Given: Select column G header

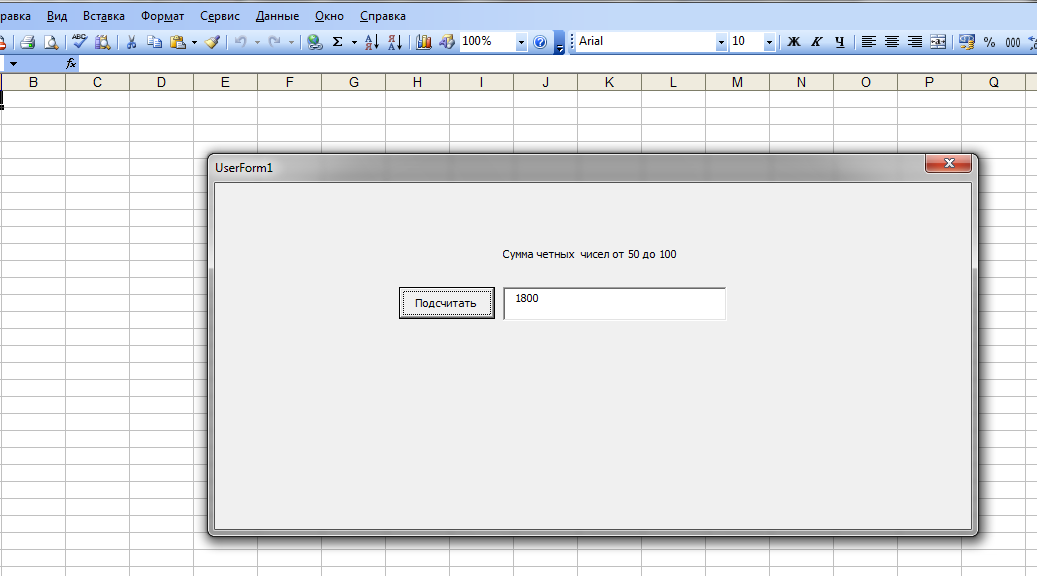Looking at the screenshot, I should pos(354,82).
